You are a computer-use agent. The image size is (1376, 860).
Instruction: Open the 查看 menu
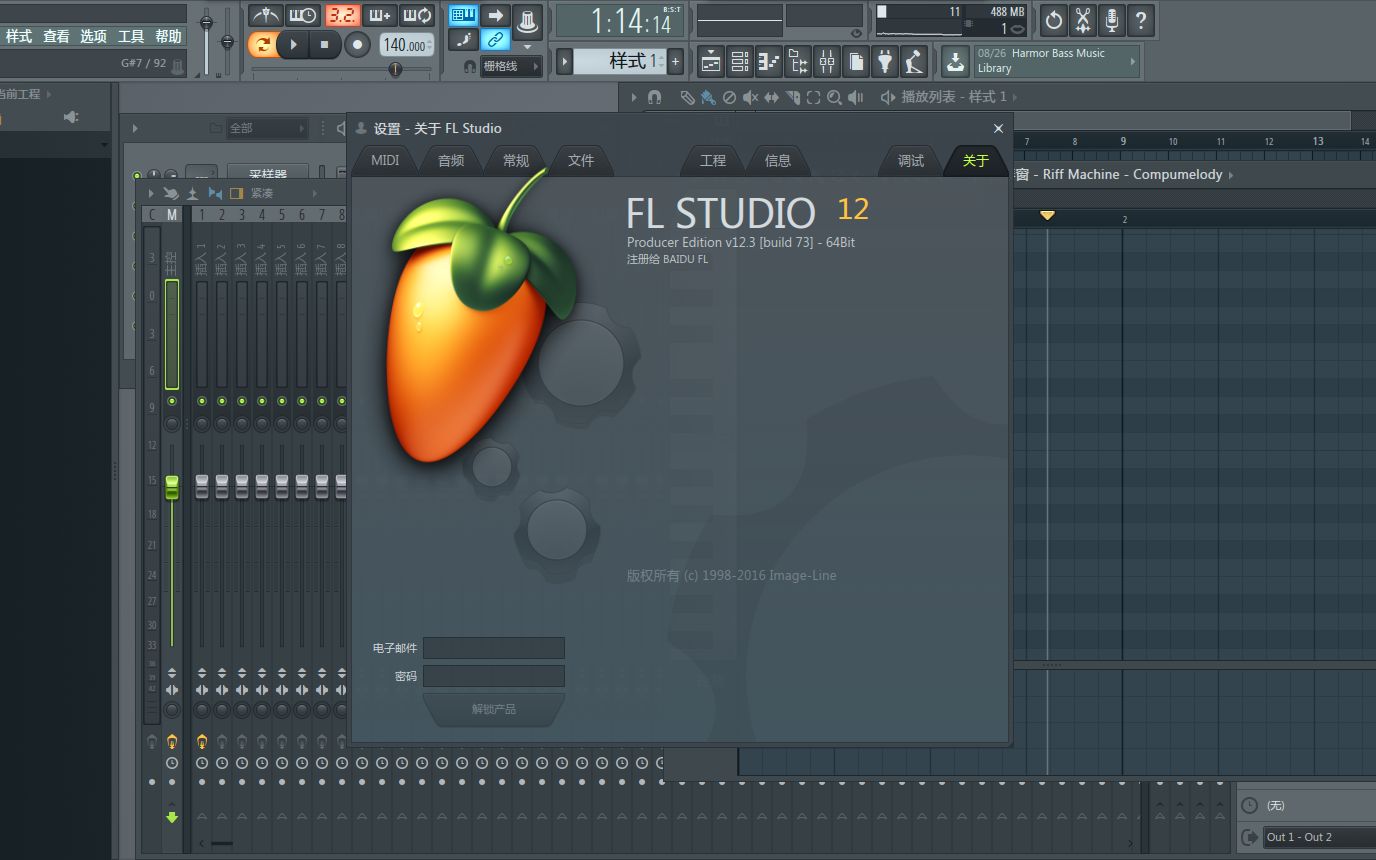56,36
